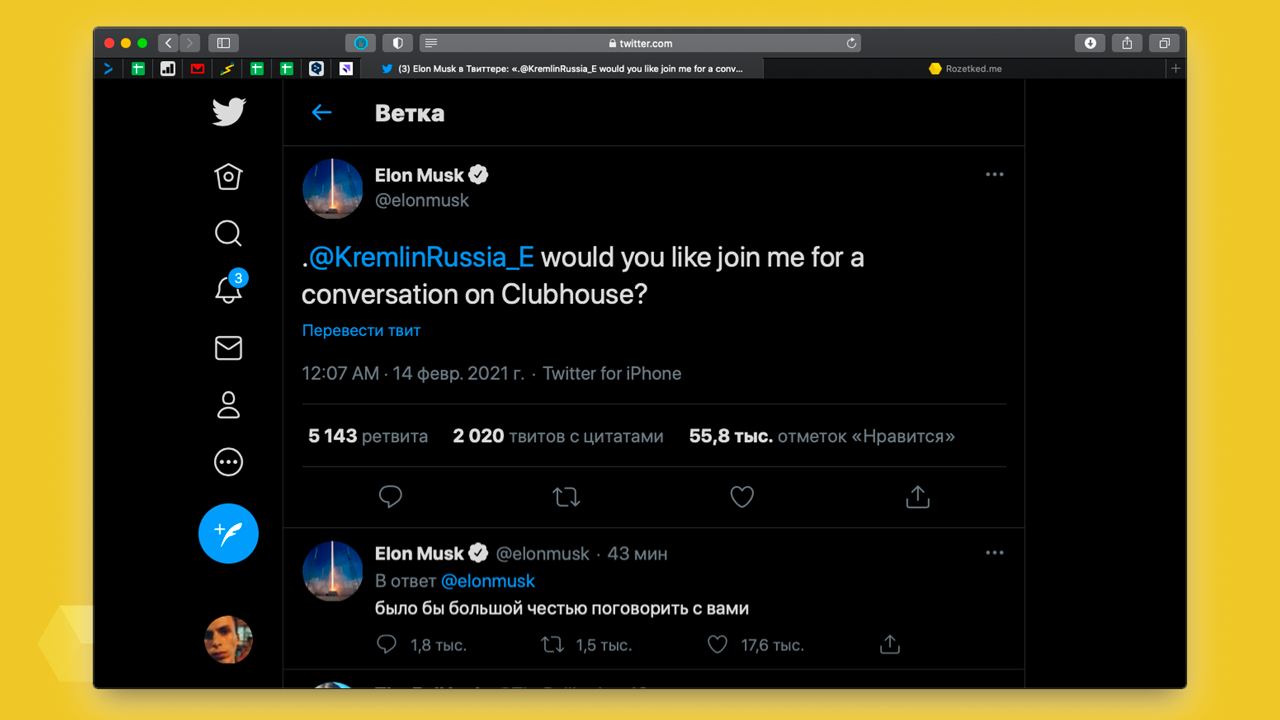Expand the More options circle in the sidebar

(228, 462)
